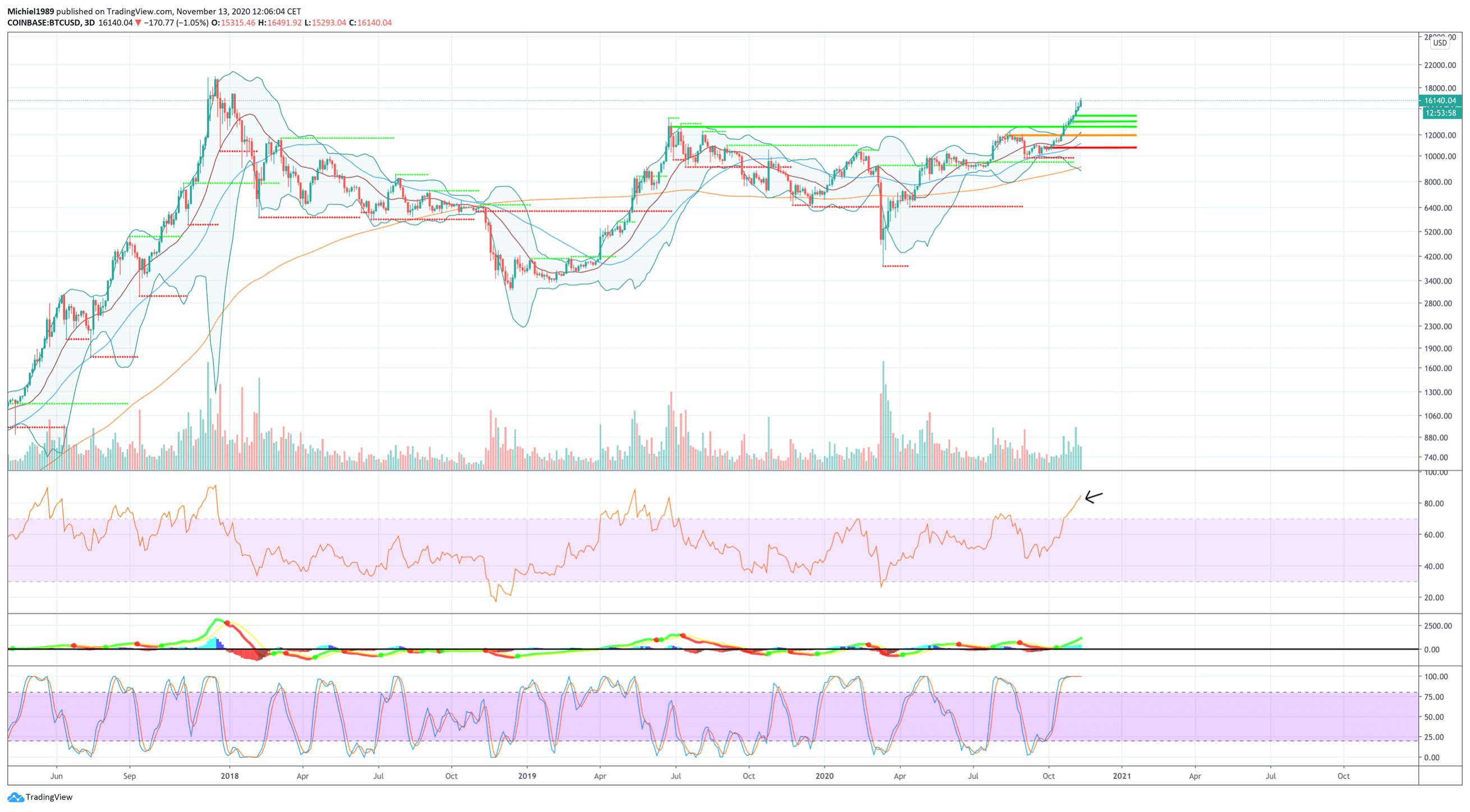
Task: Click the MACD pane 2500.00 axis label
Action: pyautogui.click(x=1438, y=626)
